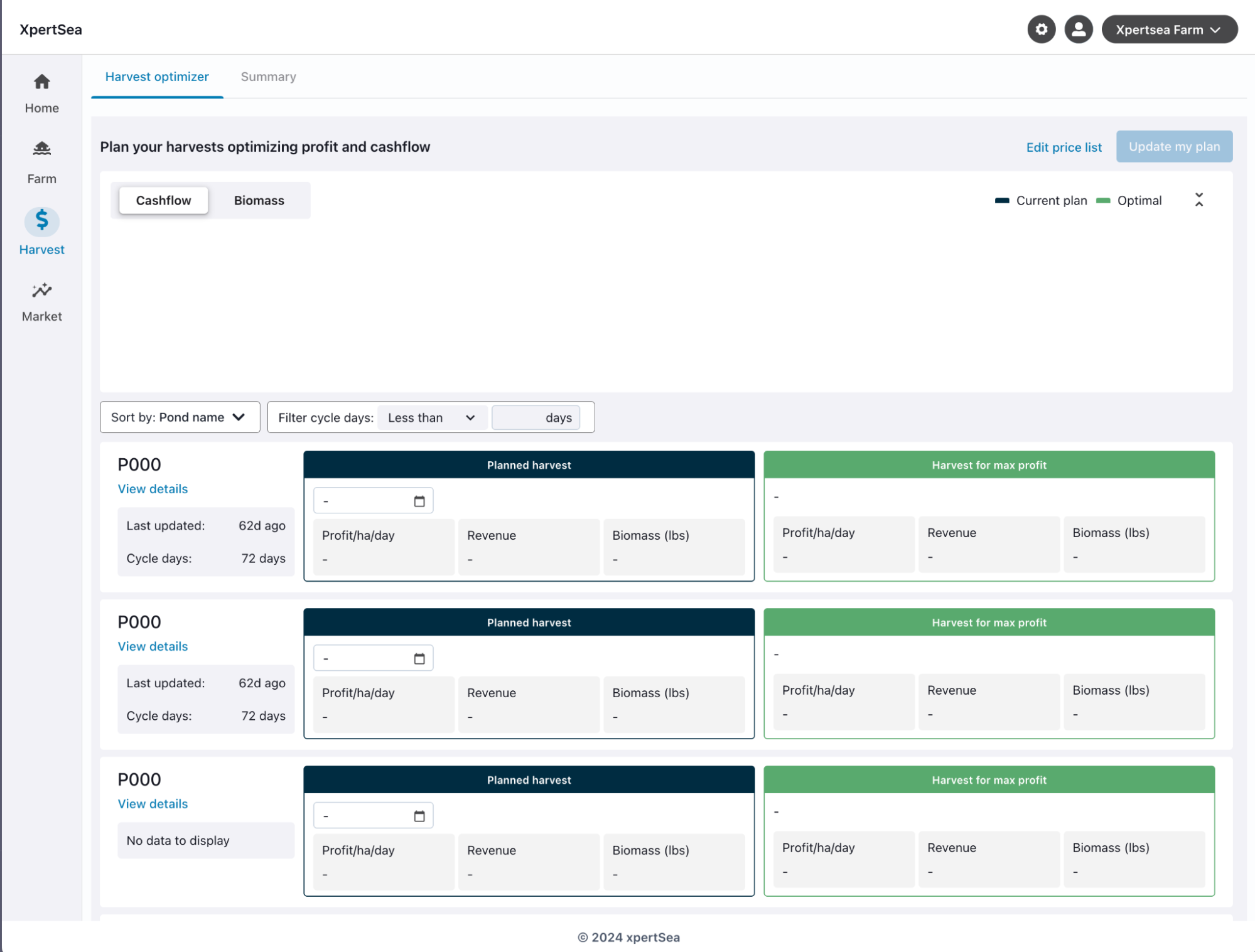Open View details for the first P000 pond
This screenshot has height=952, width=1255.
point(153,488)
